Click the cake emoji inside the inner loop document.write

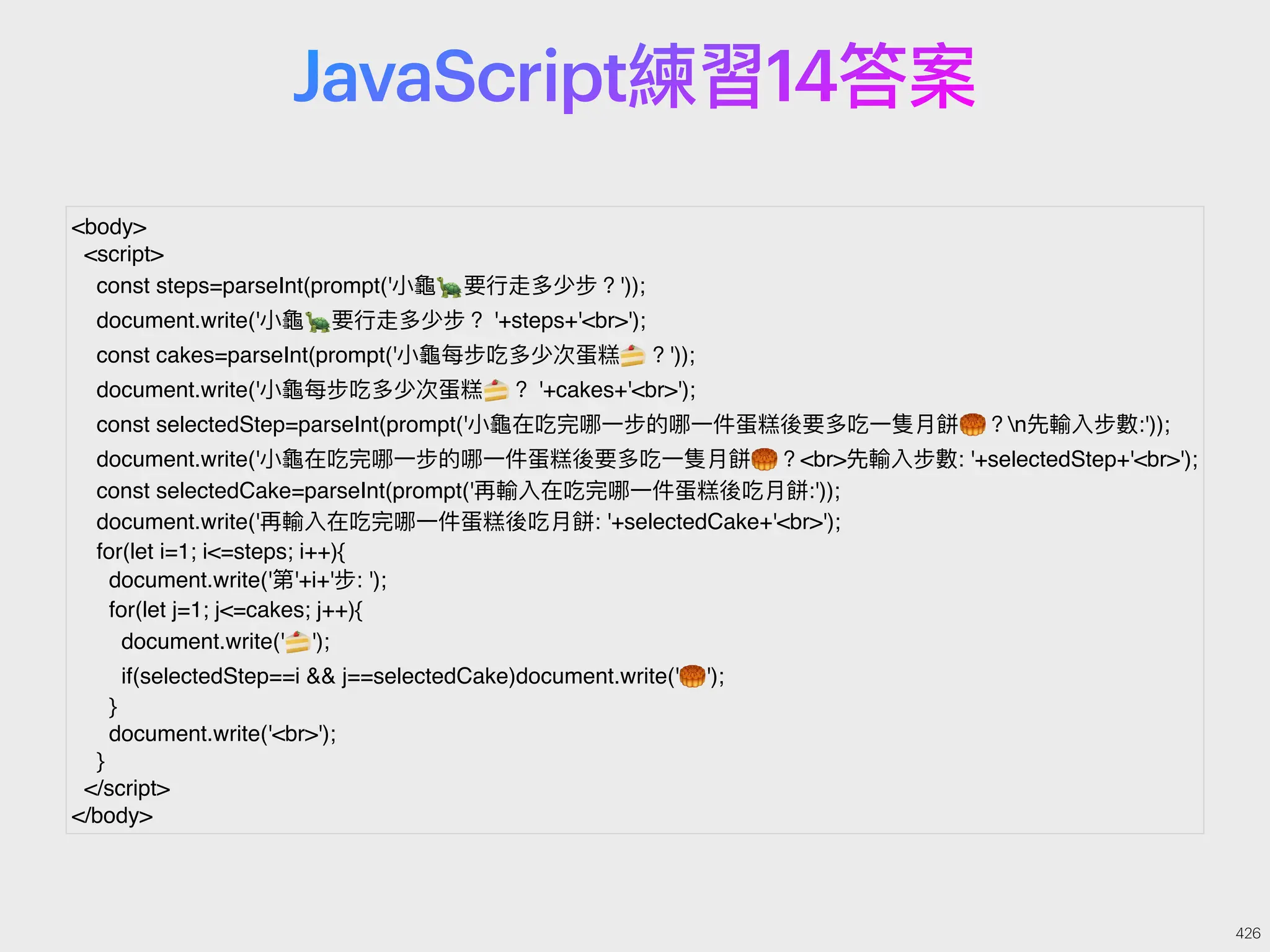pyautogui.click(x=298, y=642)
